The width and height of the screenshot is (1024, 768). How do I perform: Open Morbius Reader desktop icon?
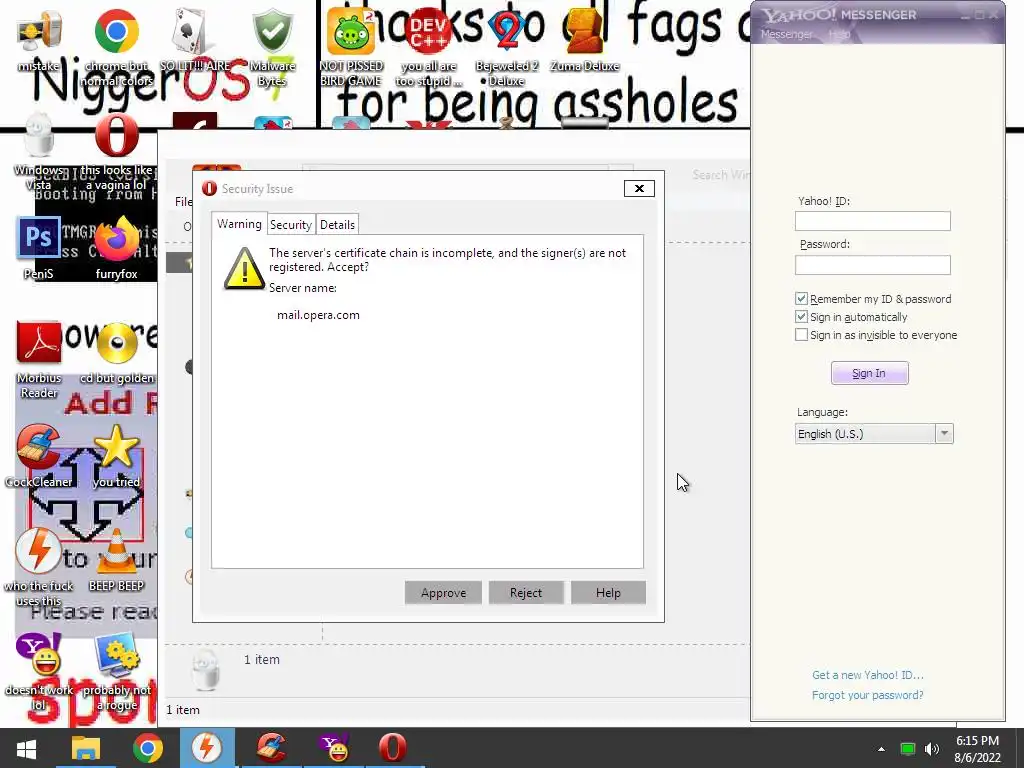[39, 359]
